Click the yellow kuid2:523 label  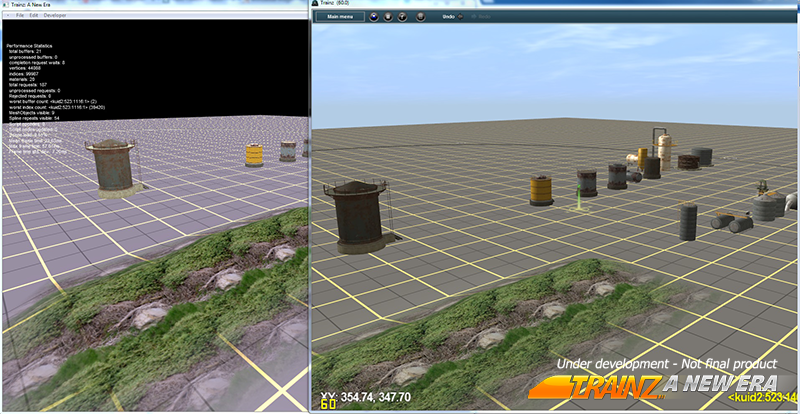[x=763, y=397]
